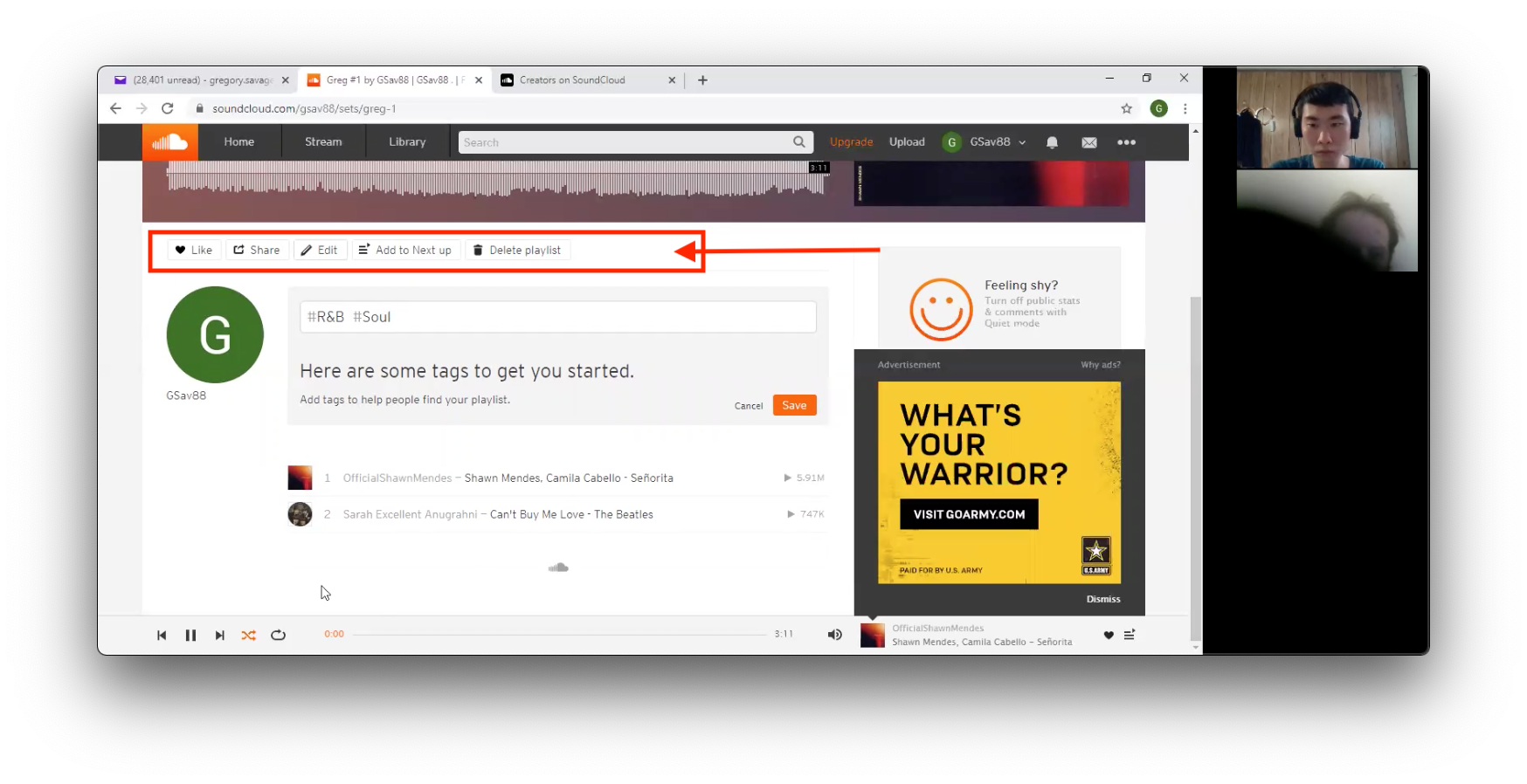Share the playlist
Viewport: 1527px width, 784px height.
click(x=257, y=250)
